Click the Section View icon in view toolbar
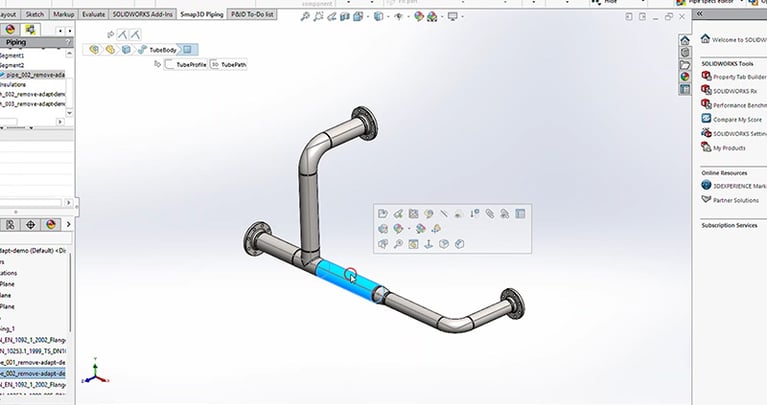 point(345,17)
